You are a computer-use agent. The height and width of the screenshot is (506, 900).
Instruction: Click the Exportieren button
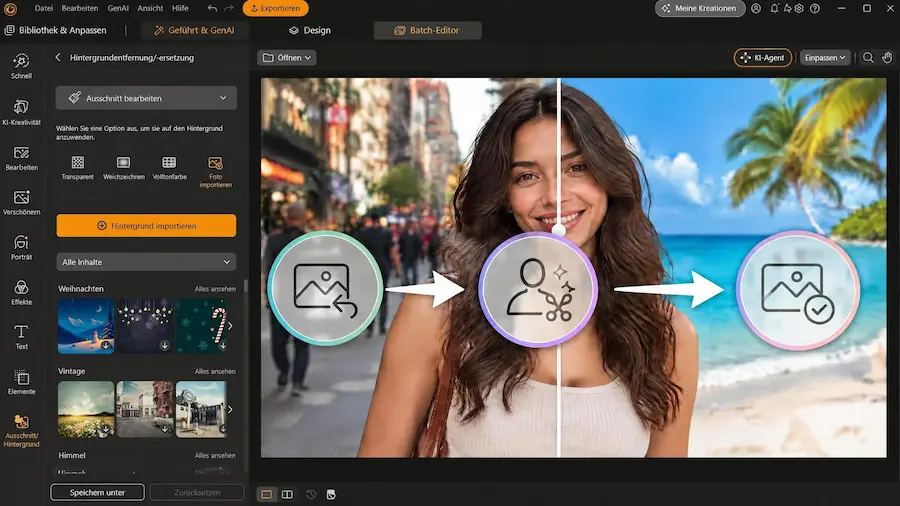coord(276,8)
